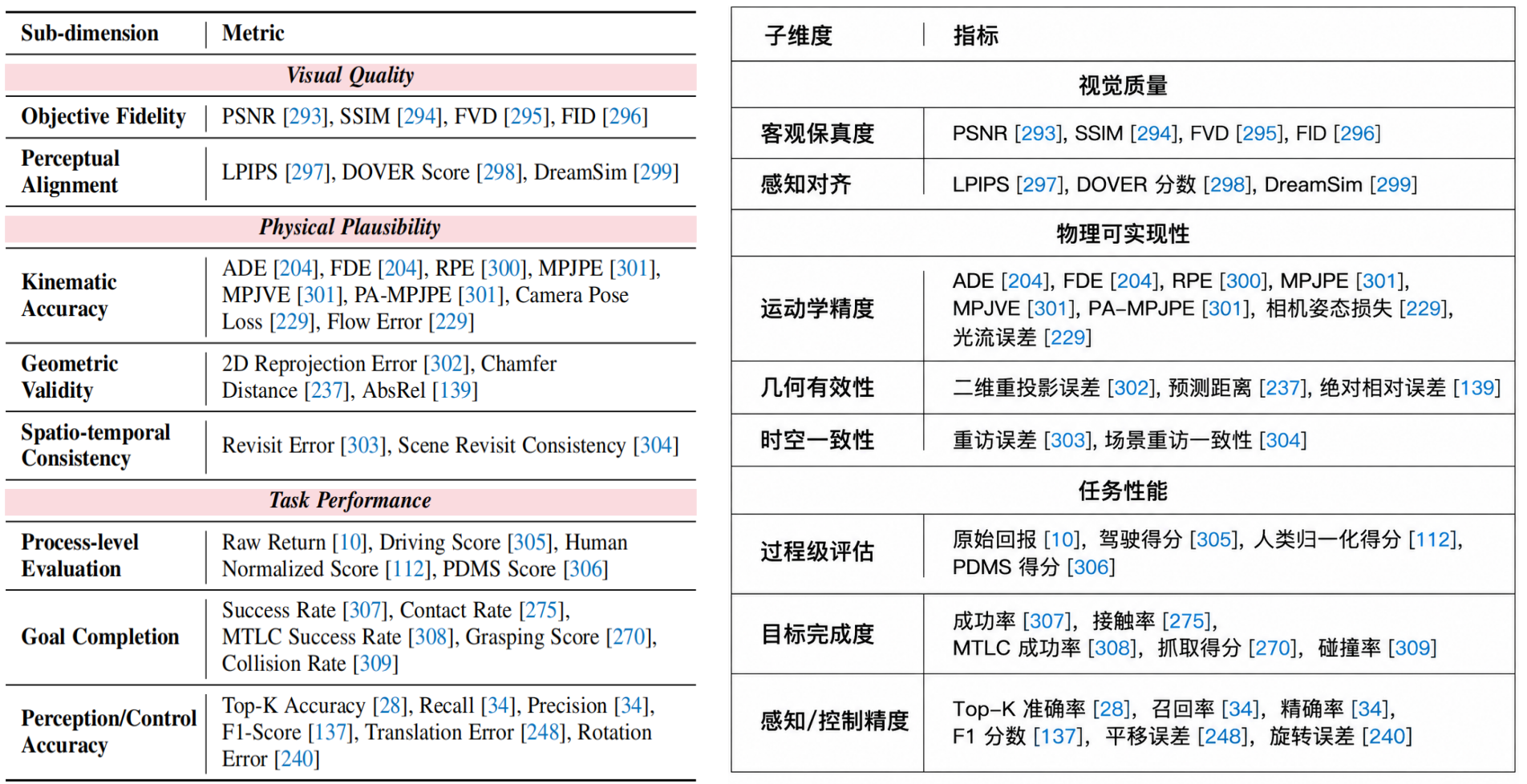Click reference [28] after Top-K 准确率
Viewport: 1527px width, 784px height.
coord(1112,709)
